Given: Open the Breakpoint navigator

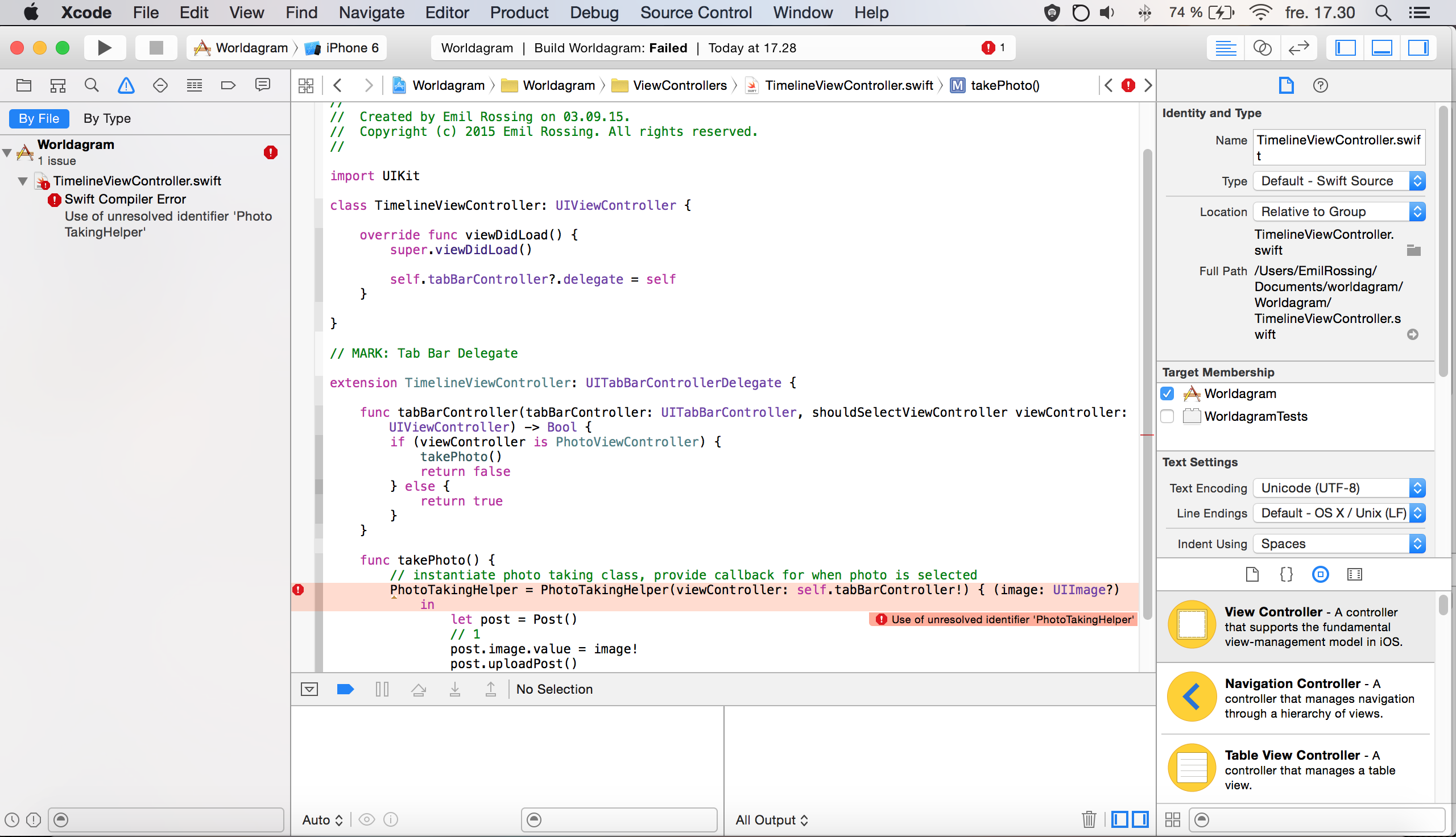Looking at the screenshot, I should pyautogui.click(x=228, y=86).
